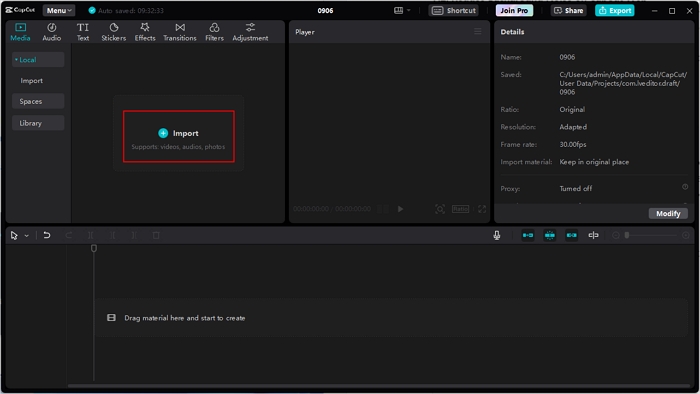700x394 pixels.
Task: Expand the pointer tool dropdown arrow
Action: pos(26,236)
